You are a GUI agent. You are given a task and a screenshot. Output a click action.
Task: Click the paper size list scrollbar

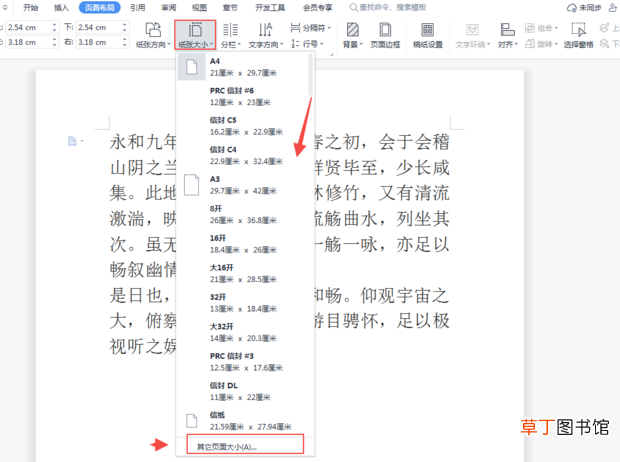(310, 74)
